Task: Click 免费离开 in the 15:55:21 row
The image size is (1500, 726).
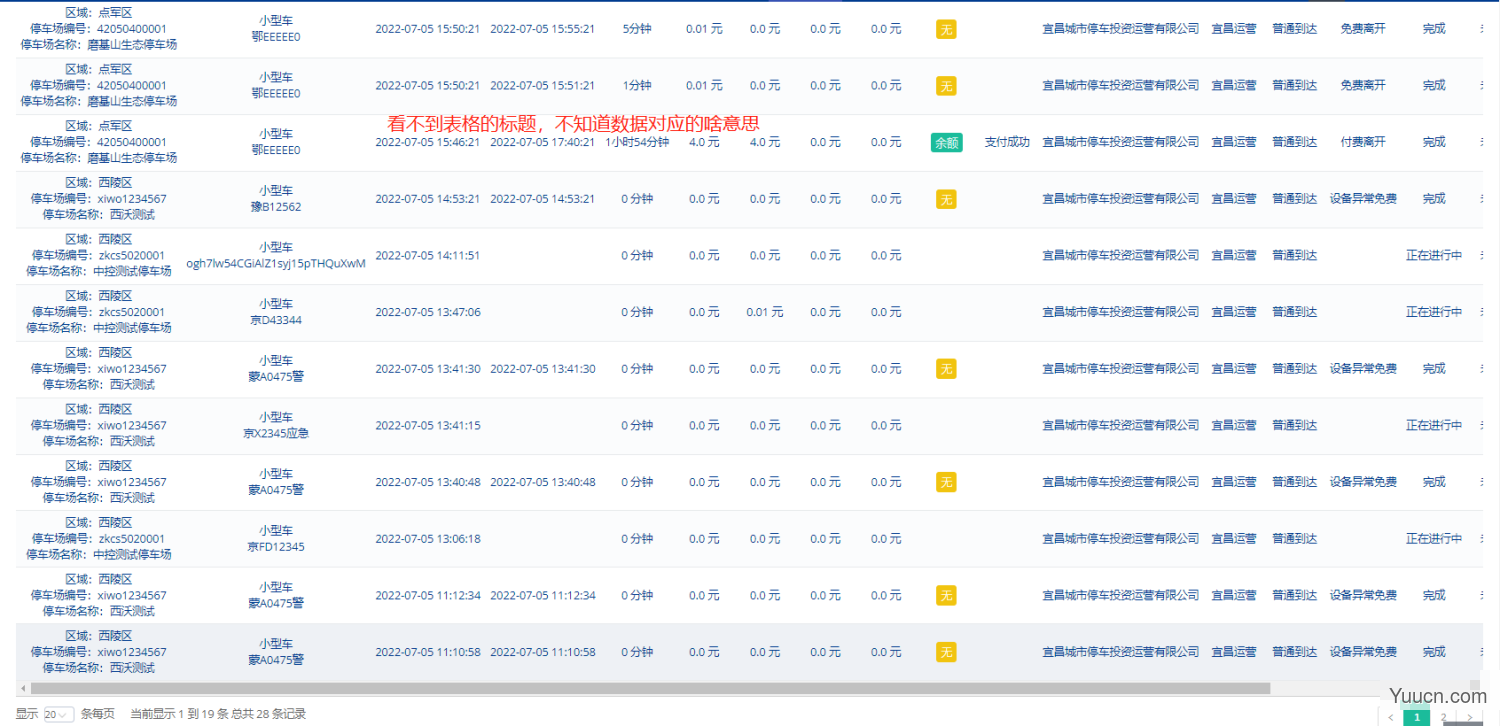Action: [1363, 29]
